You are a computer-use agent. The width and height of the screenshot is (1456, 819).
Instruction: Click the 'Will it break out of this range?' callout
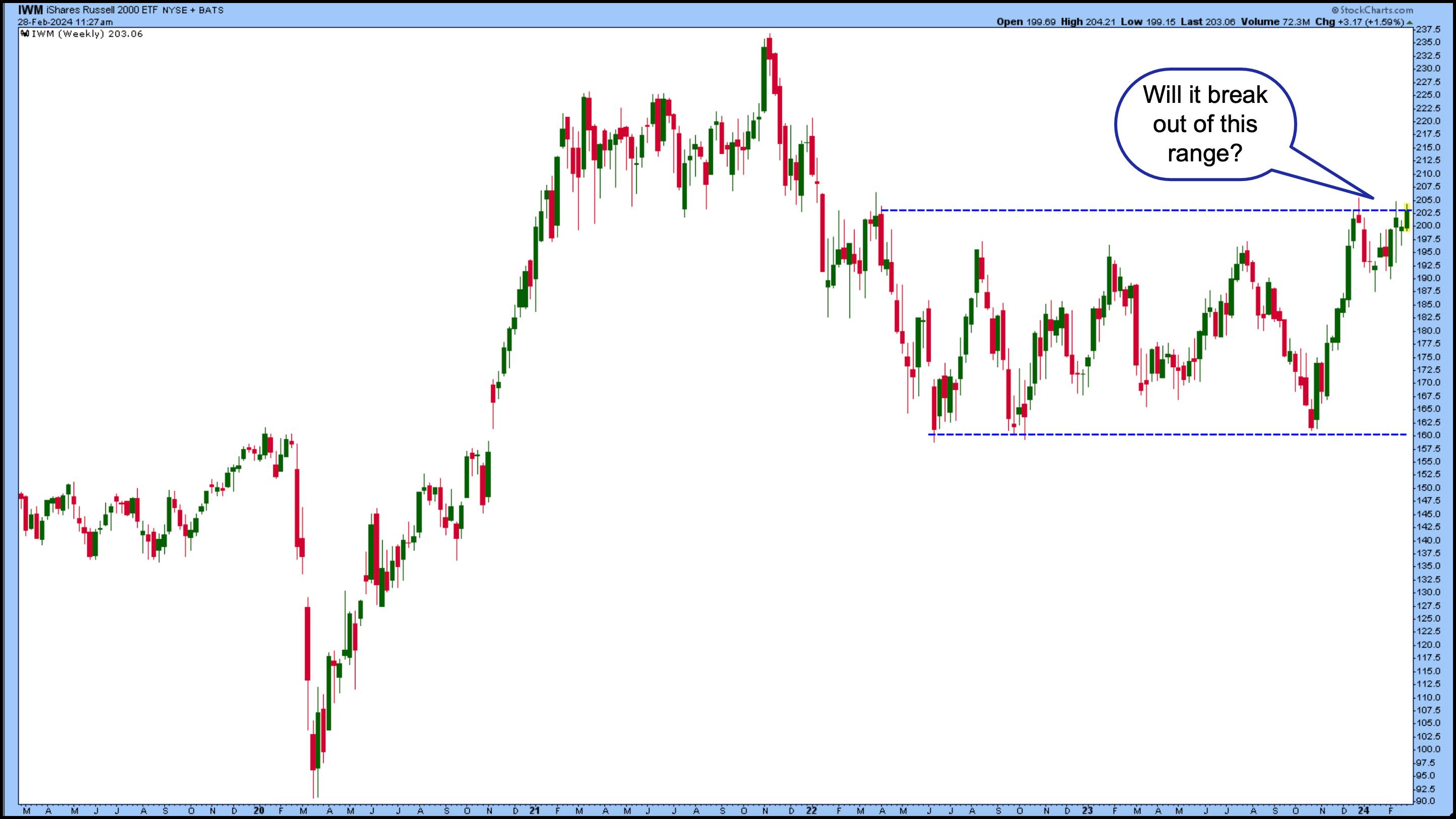(x=1204, y=125)
